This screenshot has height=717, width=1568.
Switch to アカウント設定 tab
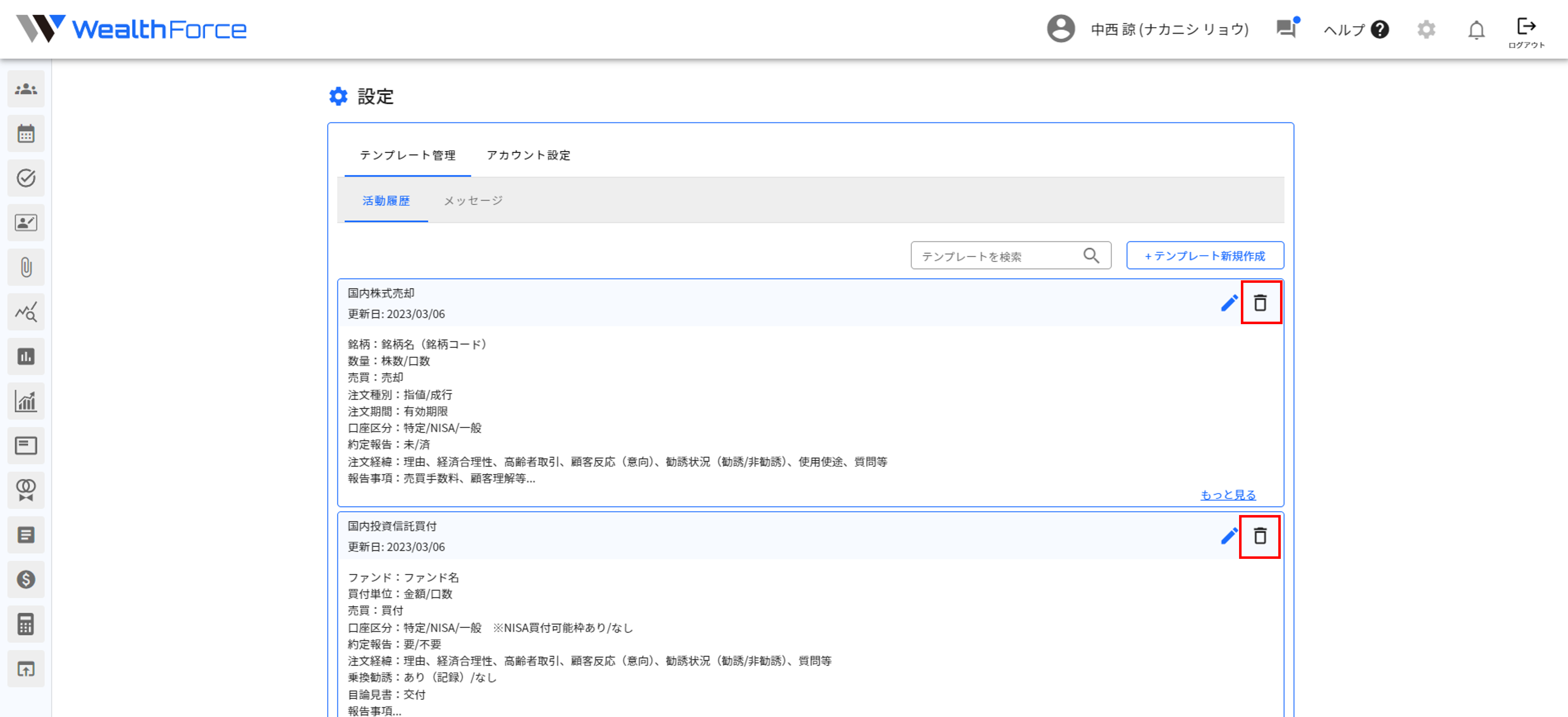pos(528,155)
